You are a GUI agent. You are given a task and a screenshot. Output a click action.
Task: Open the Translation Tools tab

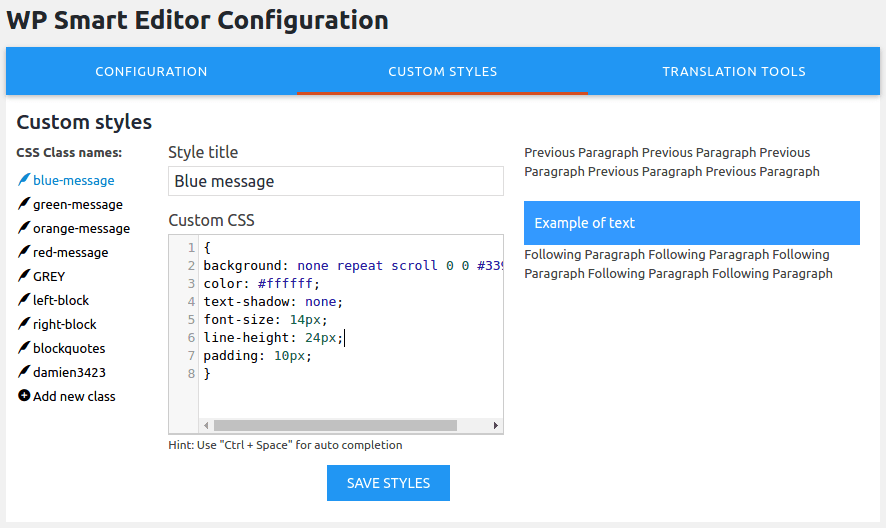point(733,72)
